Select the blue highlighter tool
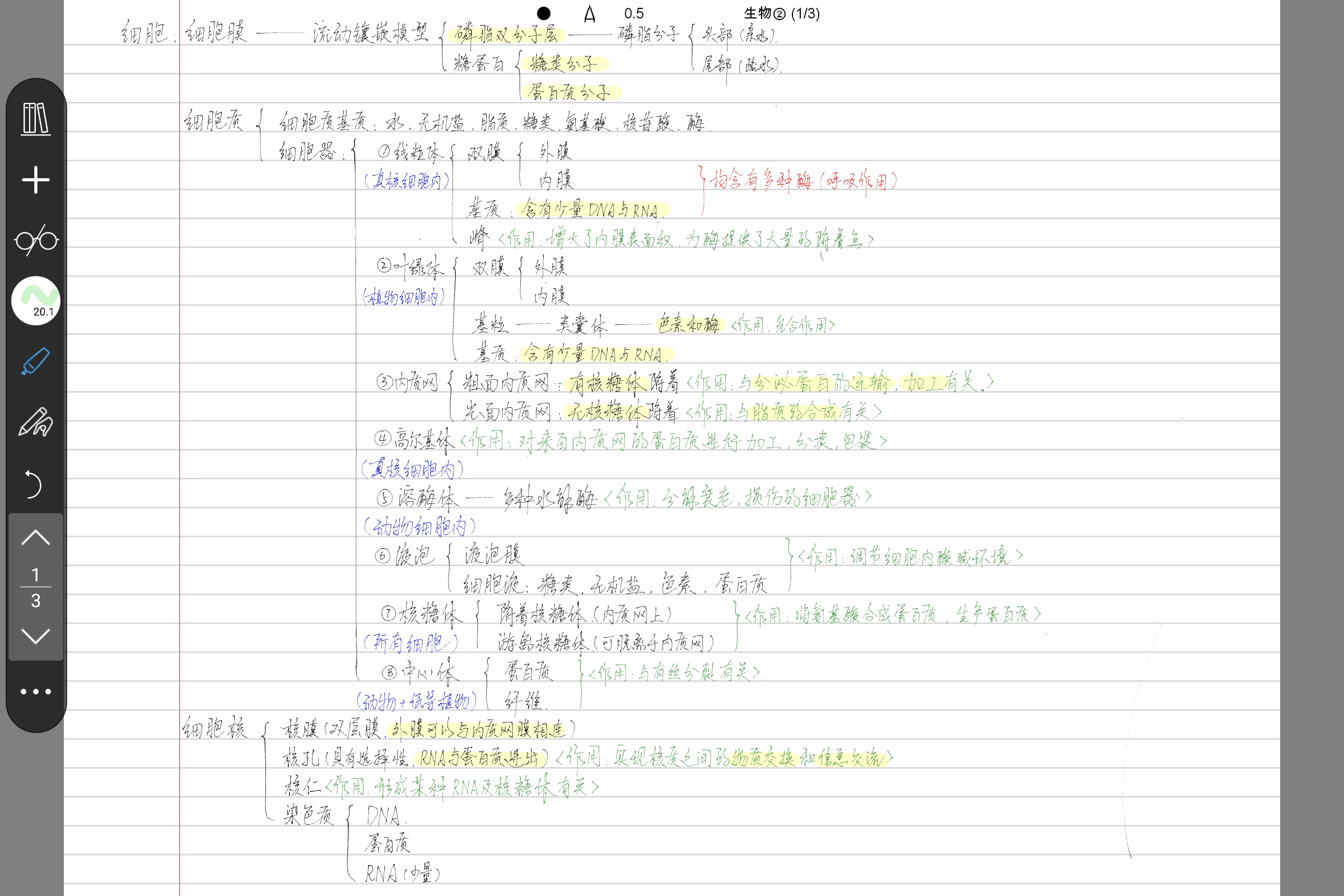 point(35,362)
